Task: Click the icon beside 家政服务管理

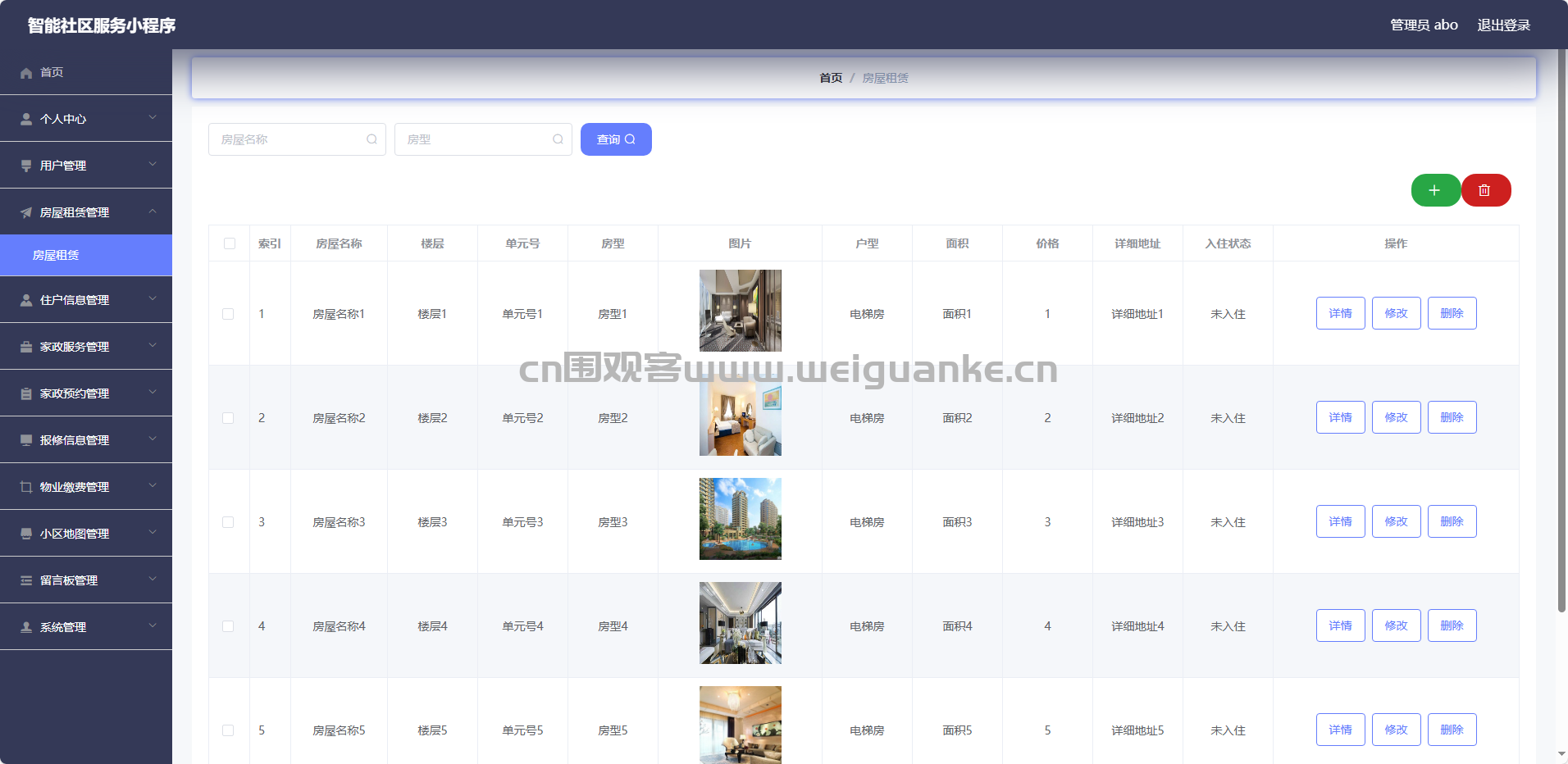Action: click(26, 347)
